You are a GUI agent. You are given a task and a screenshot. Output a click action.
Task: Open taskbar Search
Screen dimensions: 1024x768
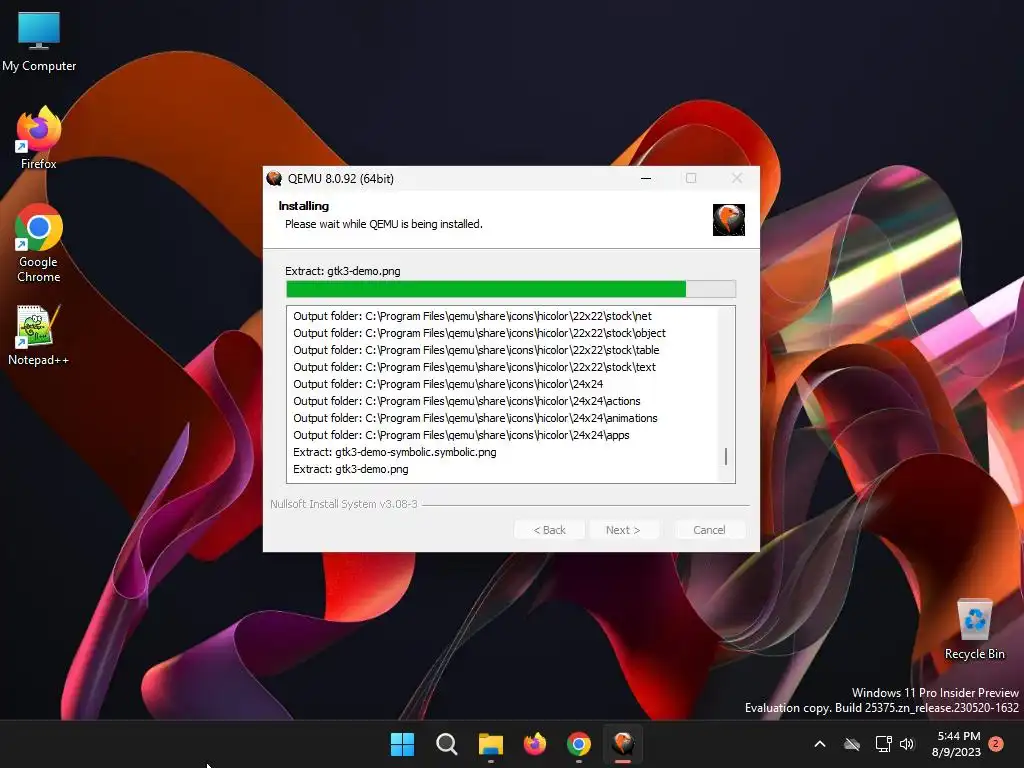(447, 744)
